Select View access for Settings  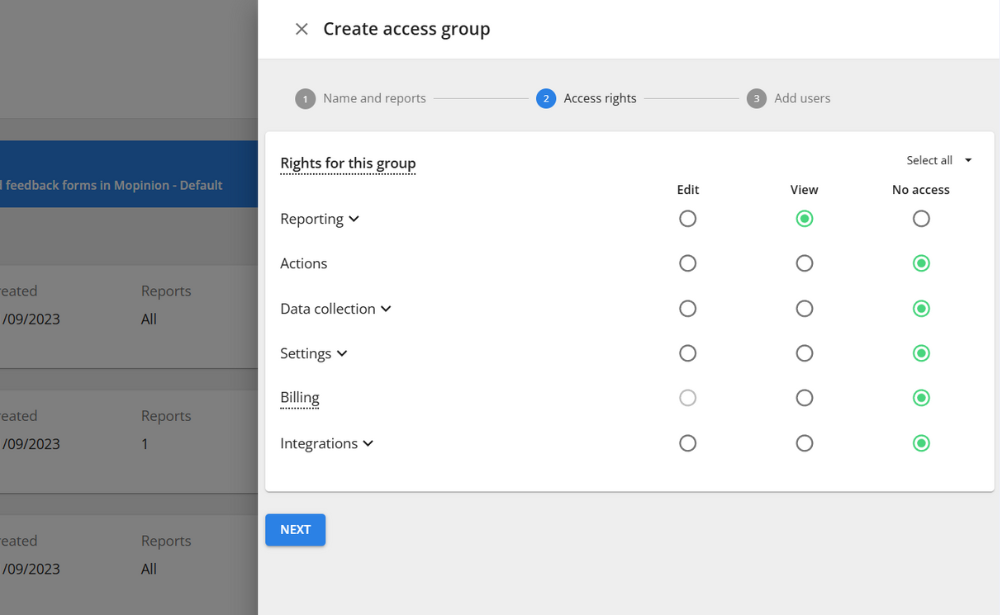[804, 353]
